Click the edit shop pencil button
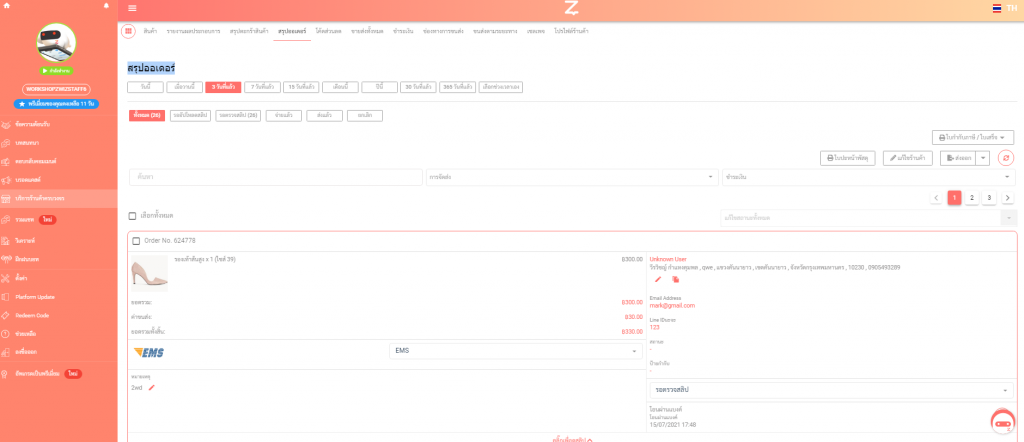This screenshot has width=1024, height=442. pos(908,158)
